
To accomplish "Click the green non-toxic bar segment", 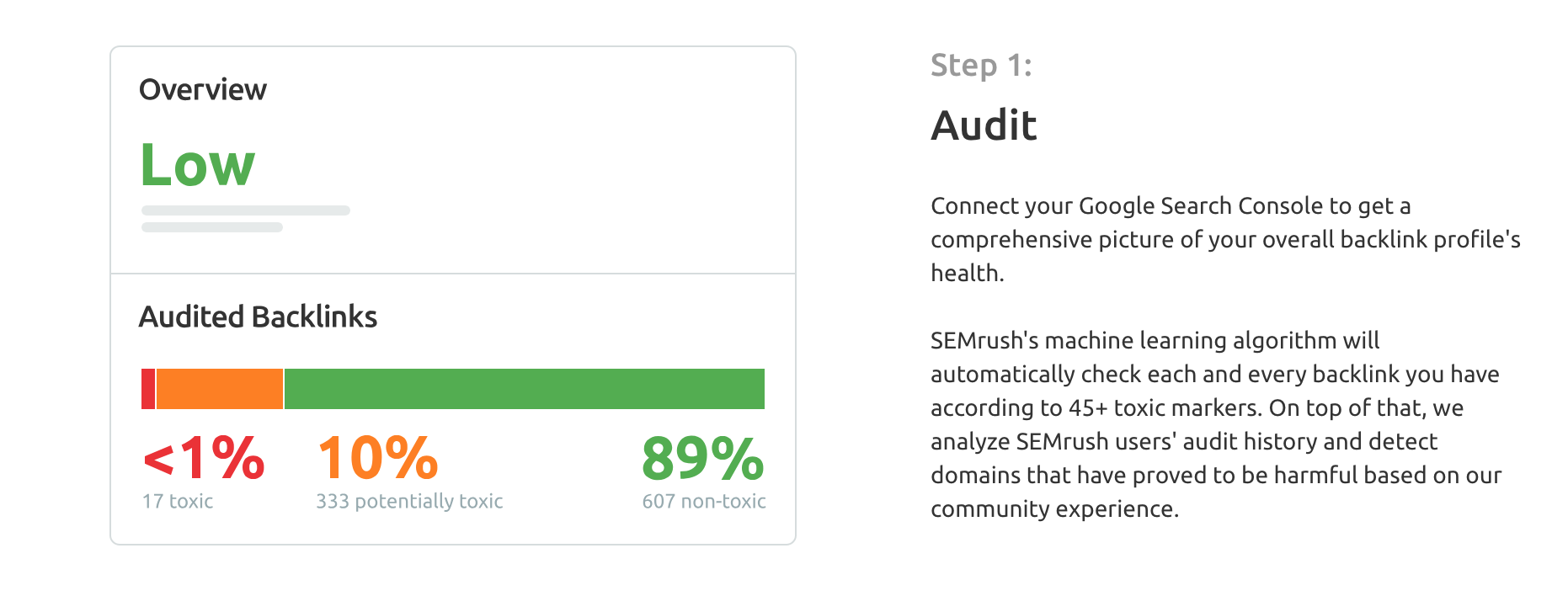I will point(525,389).
